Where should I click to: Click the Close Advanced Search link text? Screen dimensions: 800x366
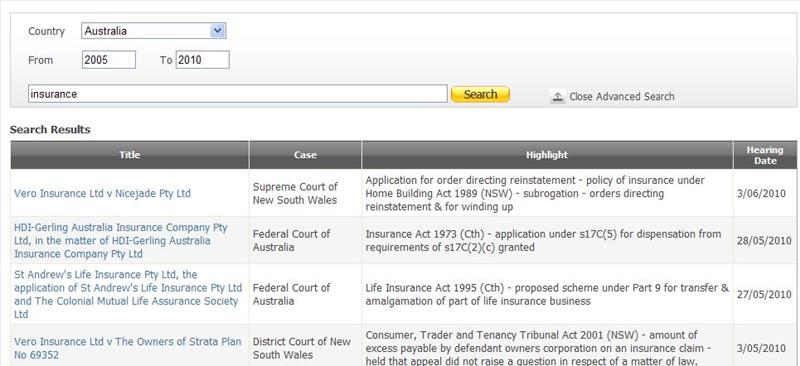[621, 96]
